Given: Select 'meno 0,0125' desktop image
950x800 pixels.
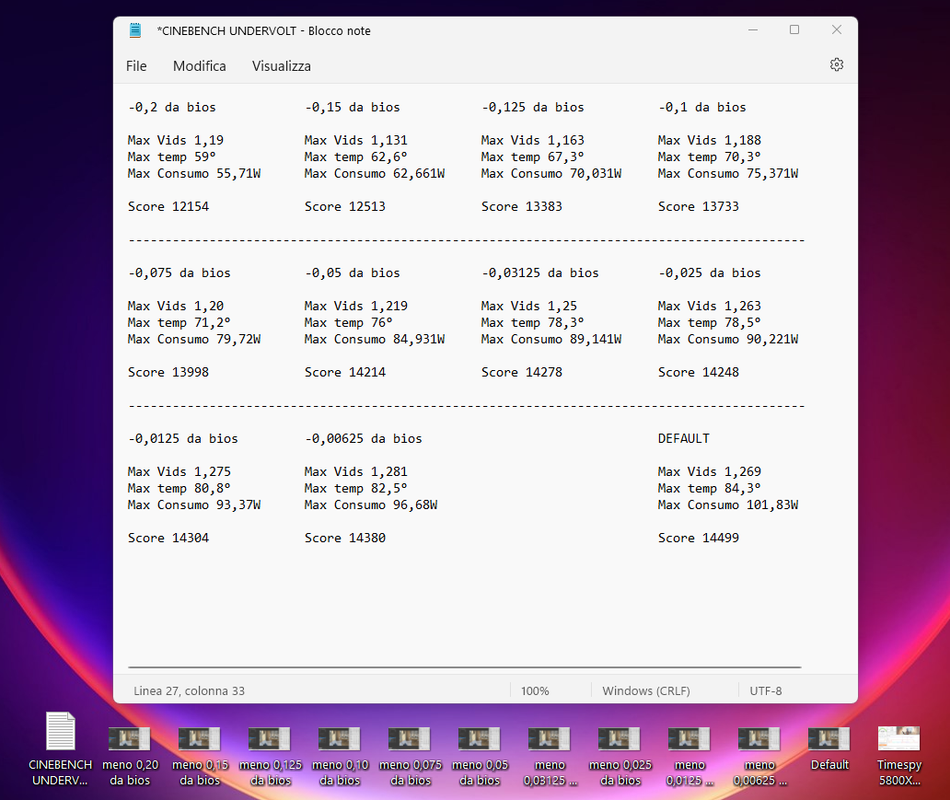Looking at the screenshot, I should click(689, 756).
